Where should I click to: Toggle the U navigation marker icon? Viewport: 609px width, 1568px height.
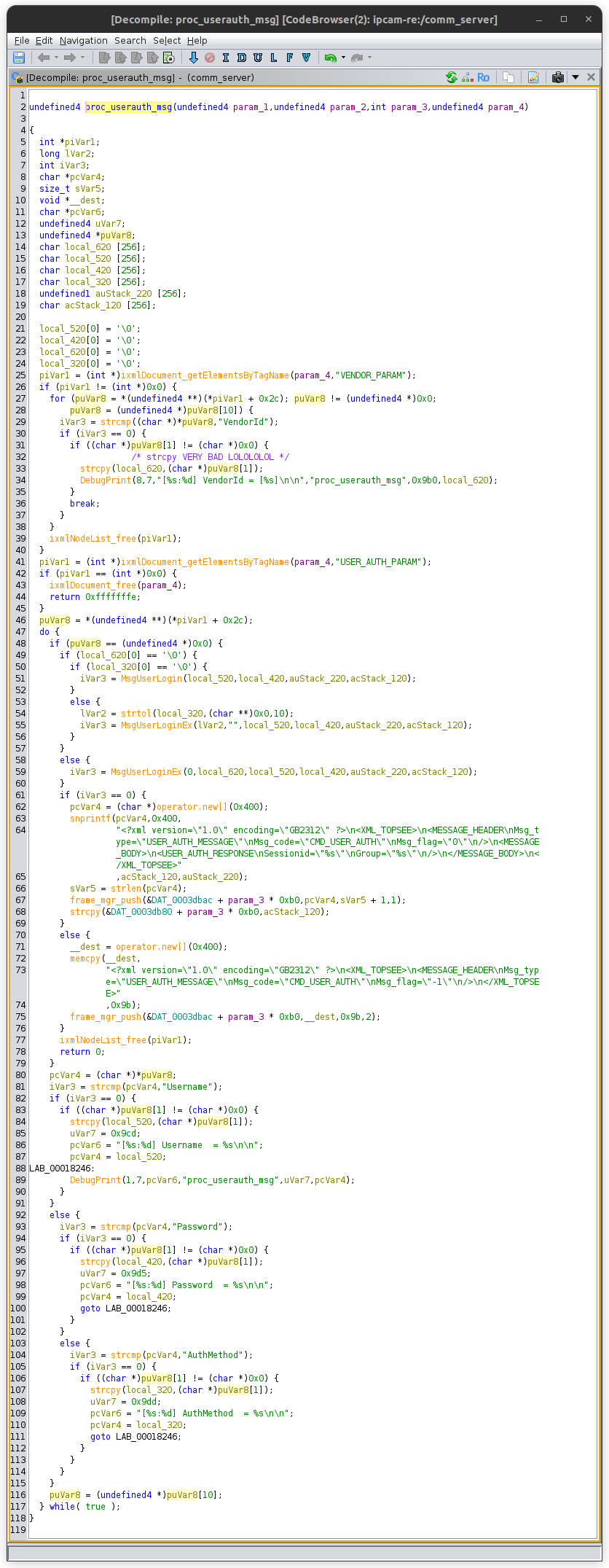point(258,58)
